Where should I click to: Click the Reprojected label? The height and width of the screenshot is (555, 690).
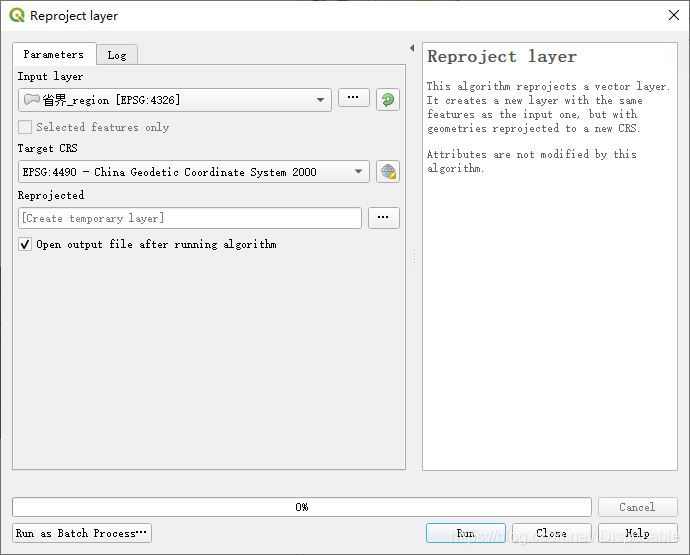51,195
